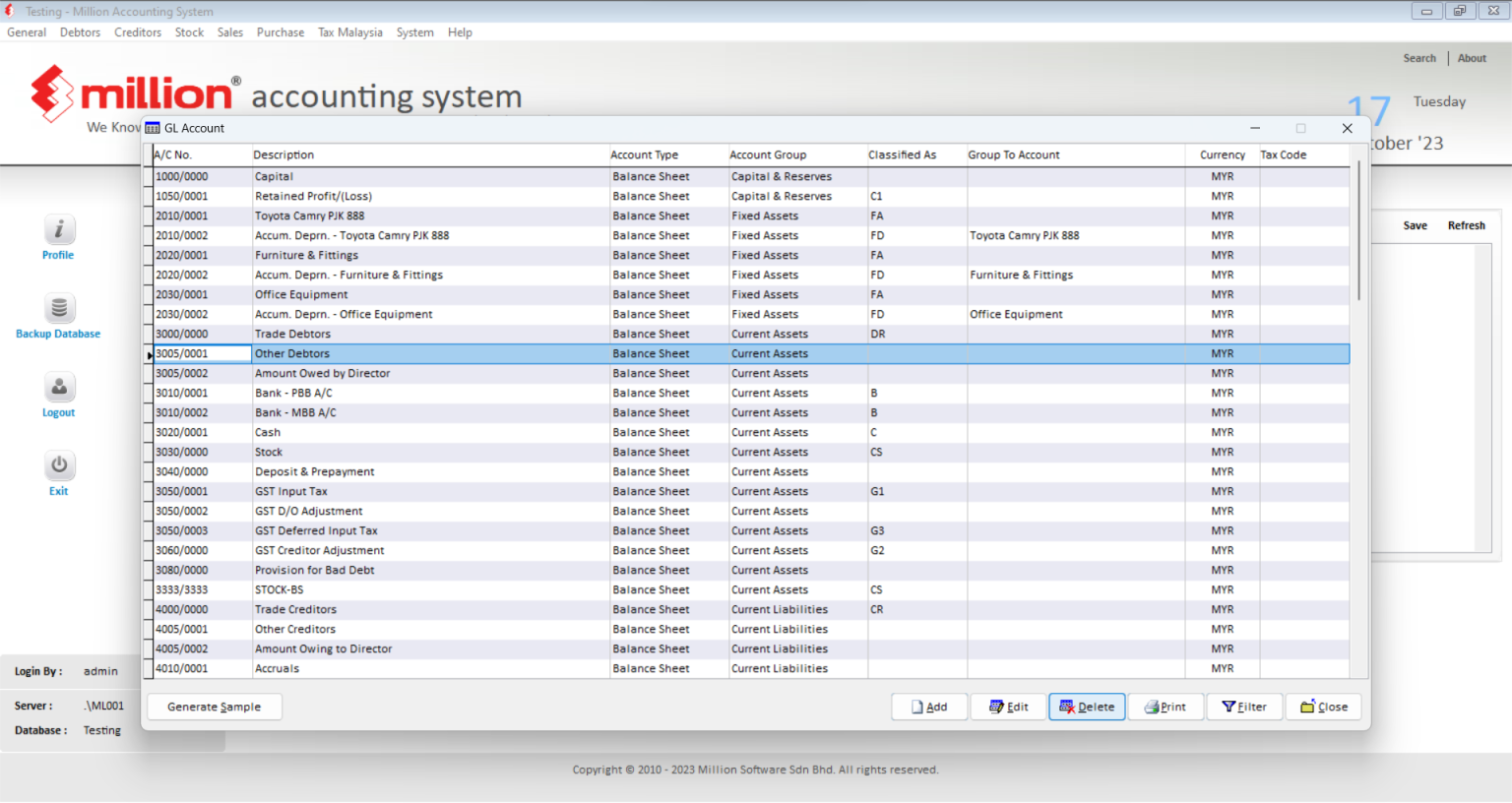The height and width of the screenshot is (803, 1512).
Task: Select the Trade Creditors row
Action: click(751, 609)
